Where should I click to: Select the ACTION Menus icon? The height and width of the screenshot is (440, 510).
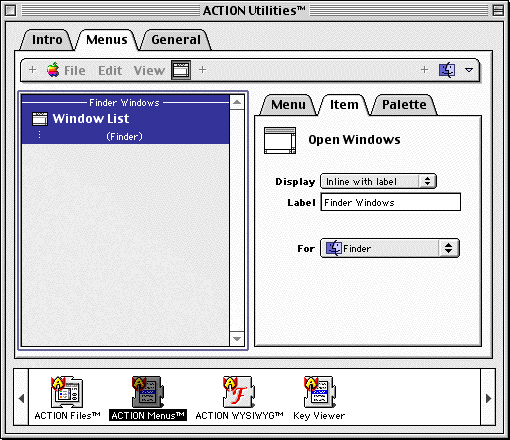[148, 392]
